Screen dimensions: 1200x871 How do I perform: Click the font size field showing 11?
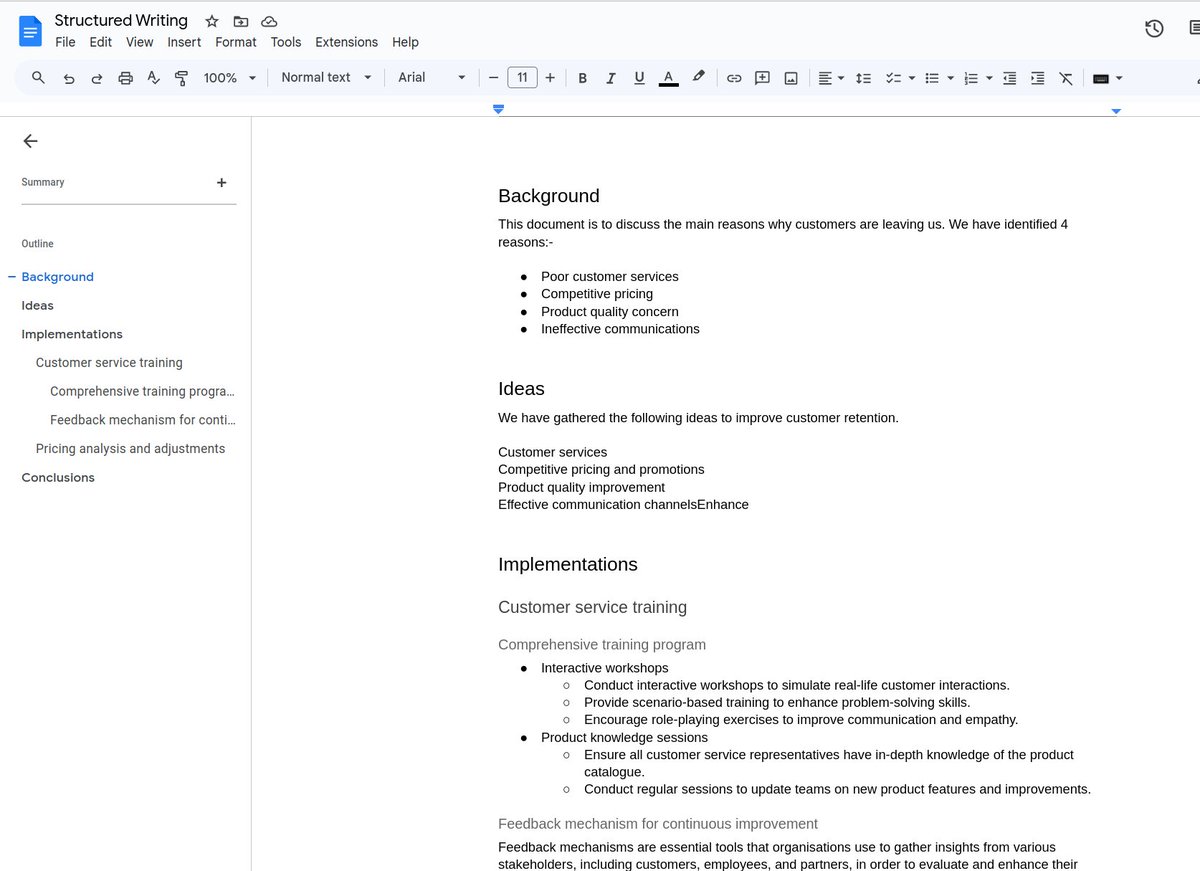(x=522, y=77)
